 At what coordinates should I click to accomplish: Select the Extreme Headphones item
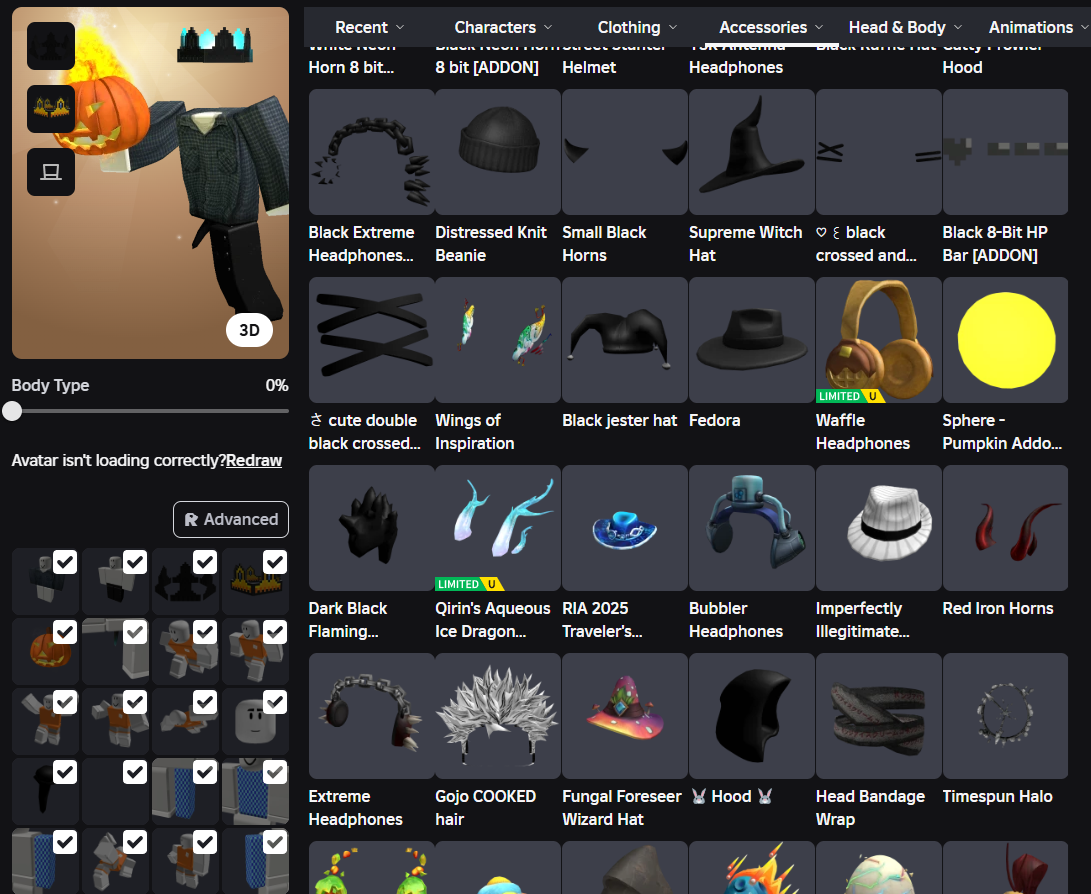pyautogui.click(x=372, y=716)
